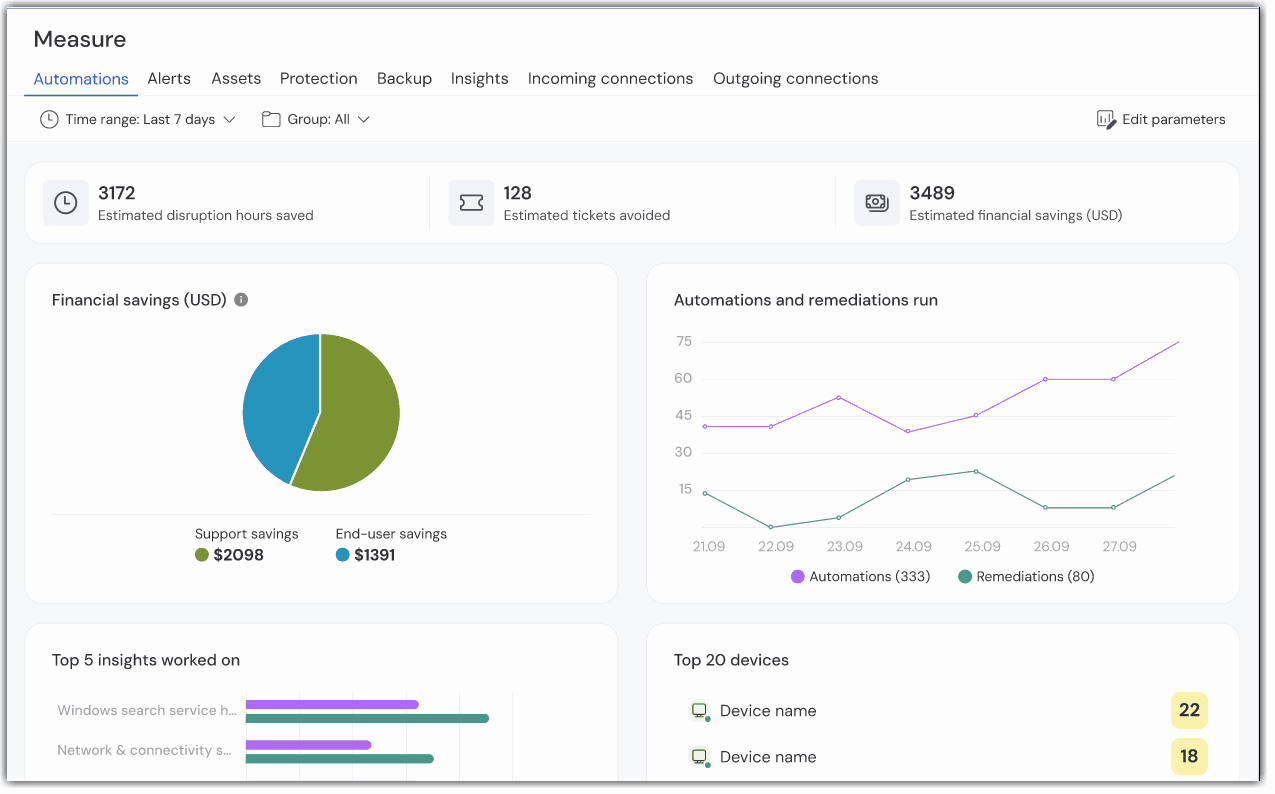Switch to the Assets tab
This screenshot has width=1275, height=794.
point(236,79)
